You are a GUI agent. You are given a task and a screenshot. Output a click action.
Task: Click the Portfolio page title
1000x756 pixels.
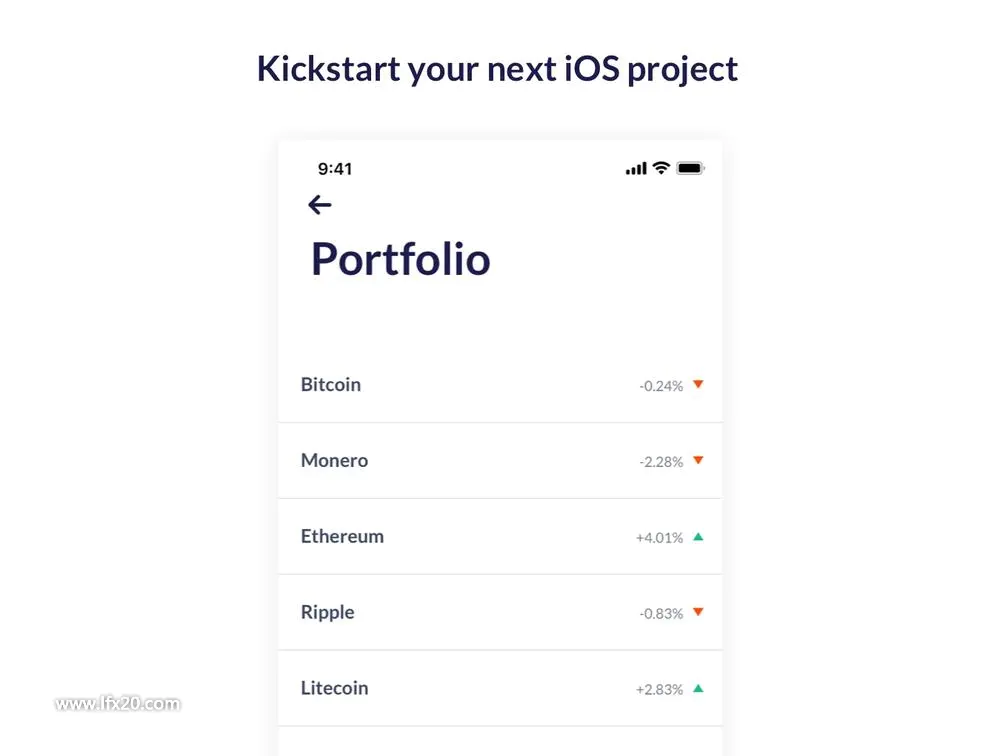[x=401, y=260]
